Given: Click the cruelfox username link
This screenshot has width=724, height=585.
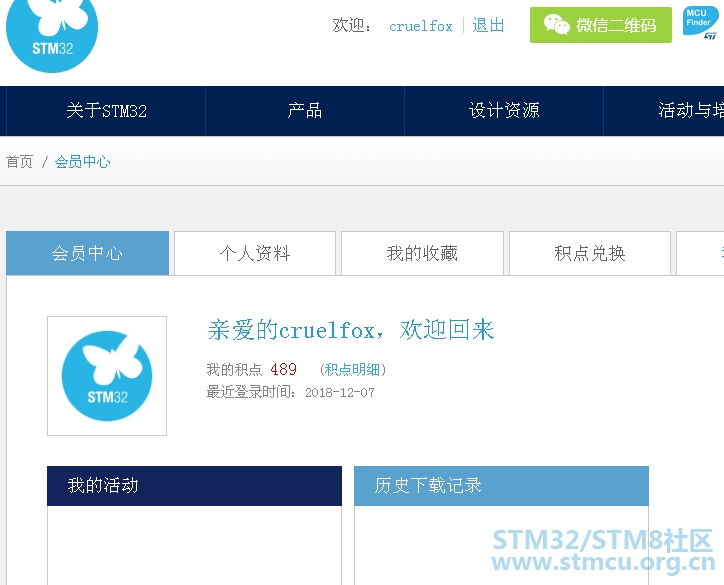Looking at the screenshot, I should 421,26.
